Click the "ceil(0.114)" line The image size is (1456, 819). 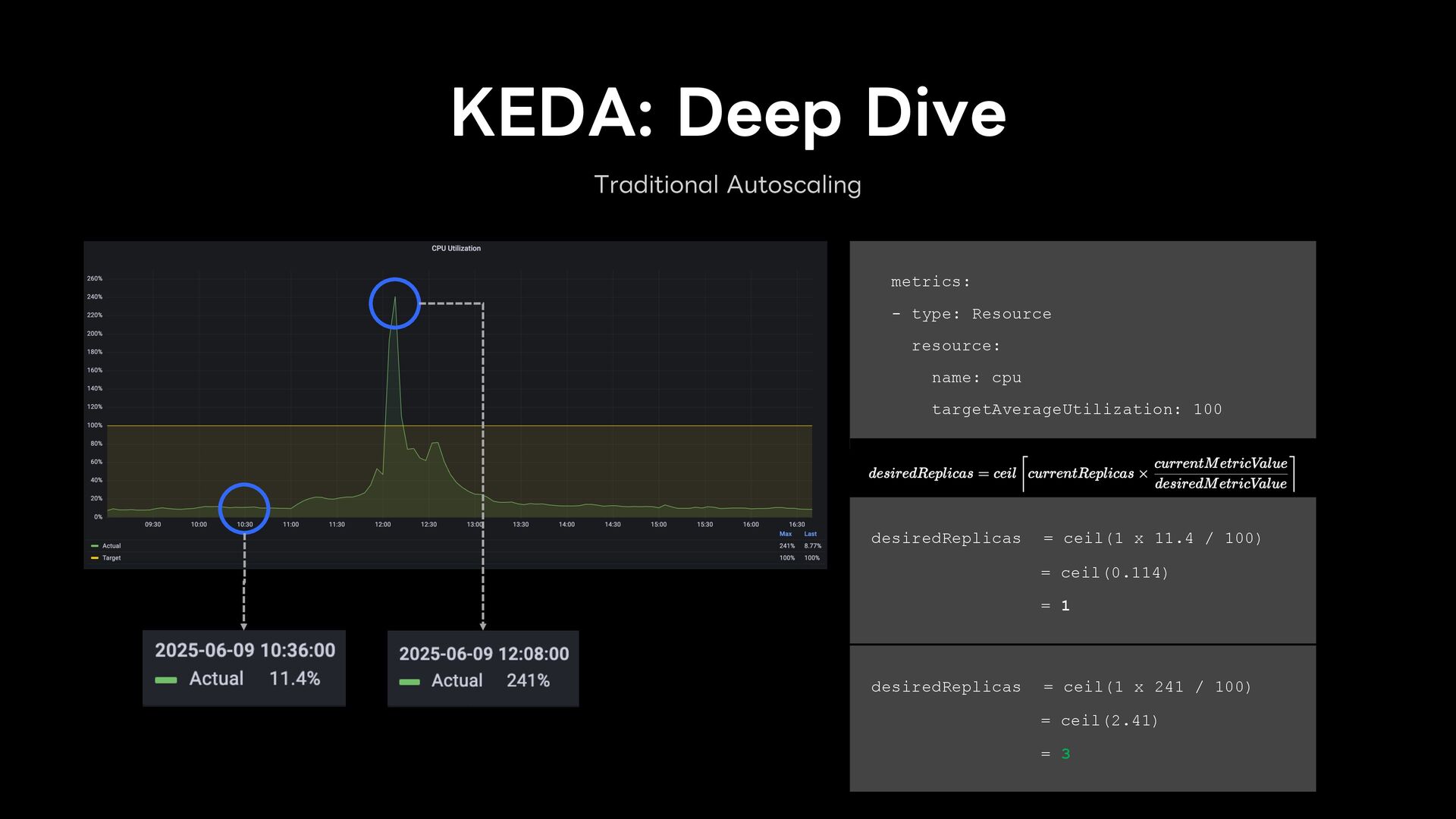pyautogui.click(x=1115, y=573)
